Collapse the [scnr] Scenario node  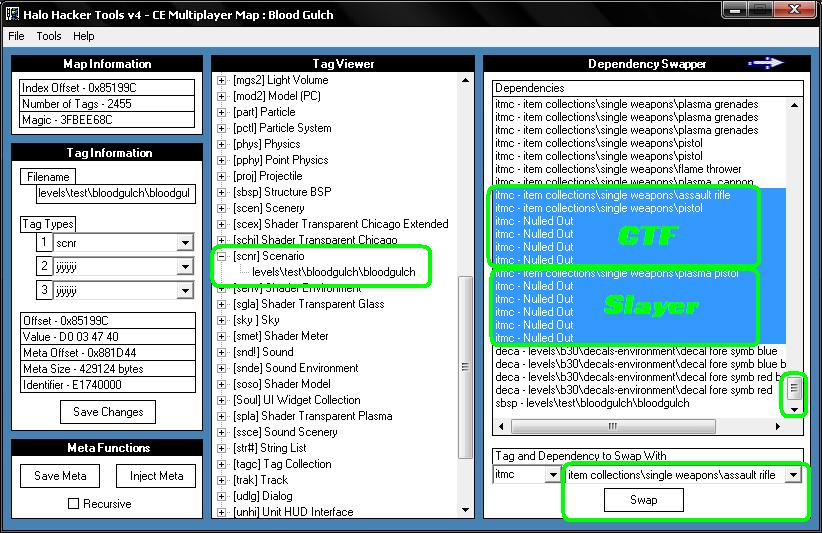[222, 256]
